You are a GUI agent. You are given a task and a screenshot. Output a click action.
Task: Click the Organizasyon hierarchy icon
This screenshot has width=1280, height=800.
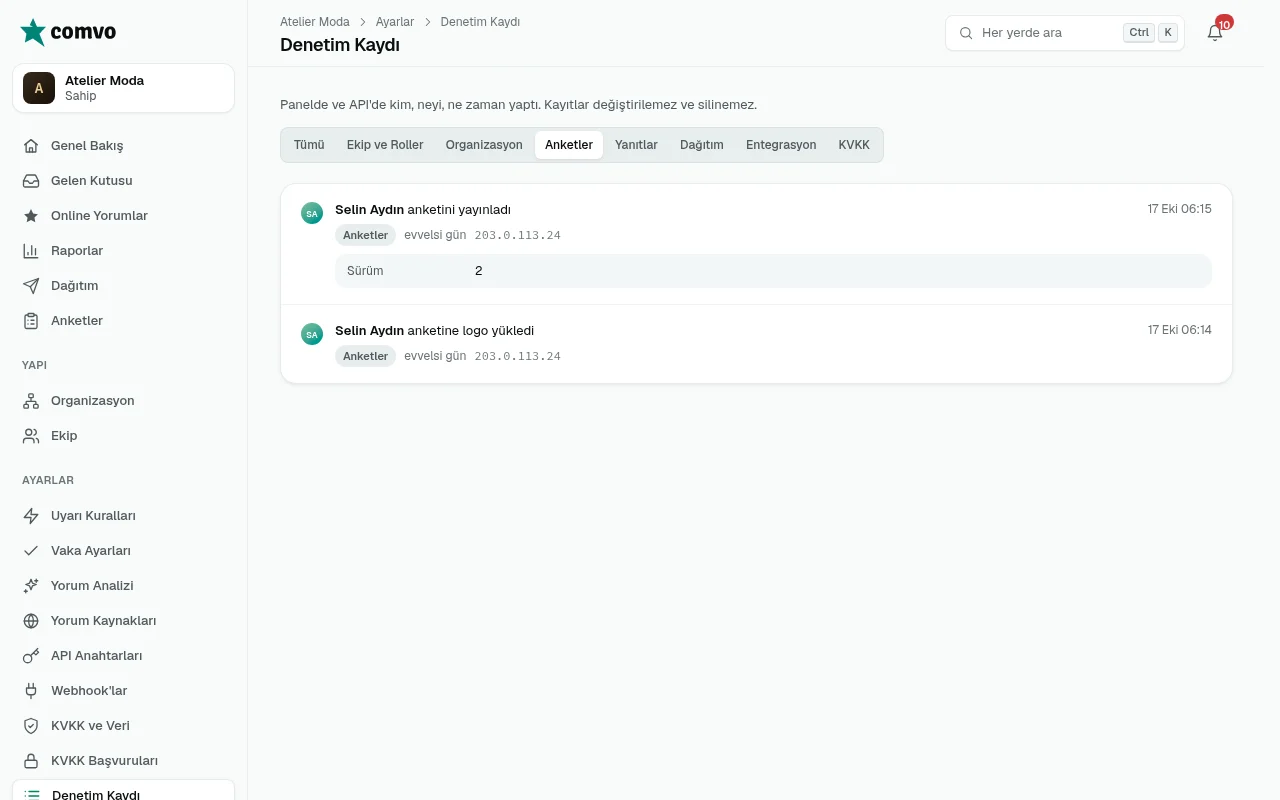click(x=31, y=401)
